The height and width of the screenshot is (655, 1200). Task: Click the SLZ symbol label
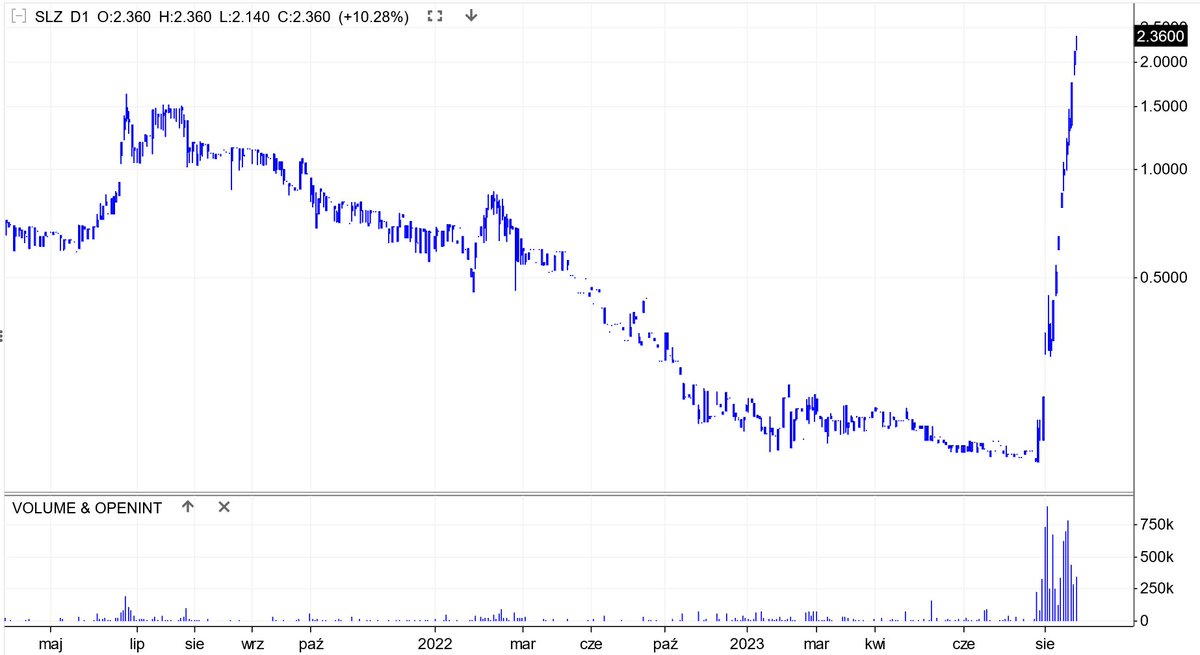[x=48, y=16]
